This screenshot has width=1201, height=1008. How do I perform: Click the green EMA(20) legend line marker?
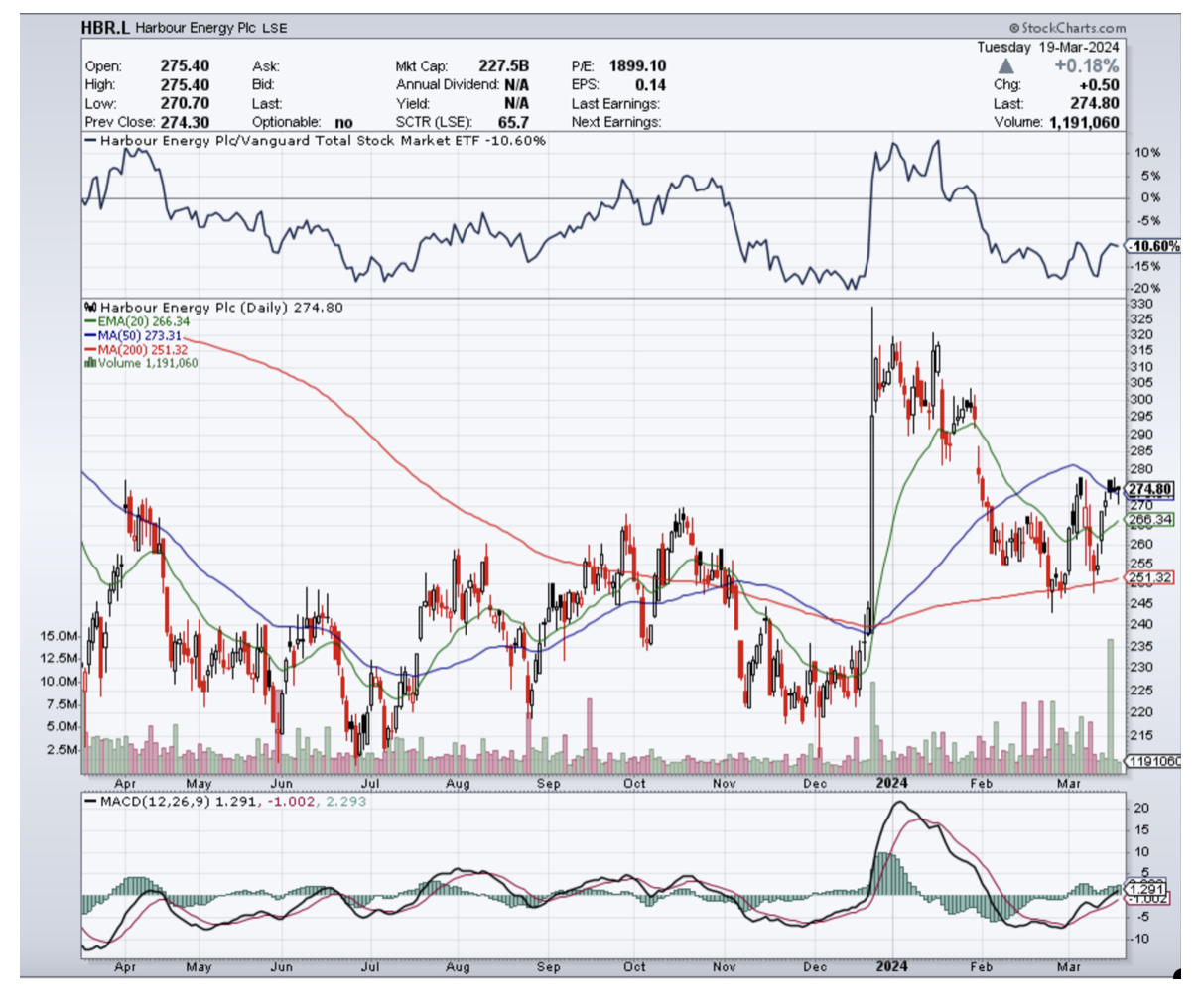[89, 321]
